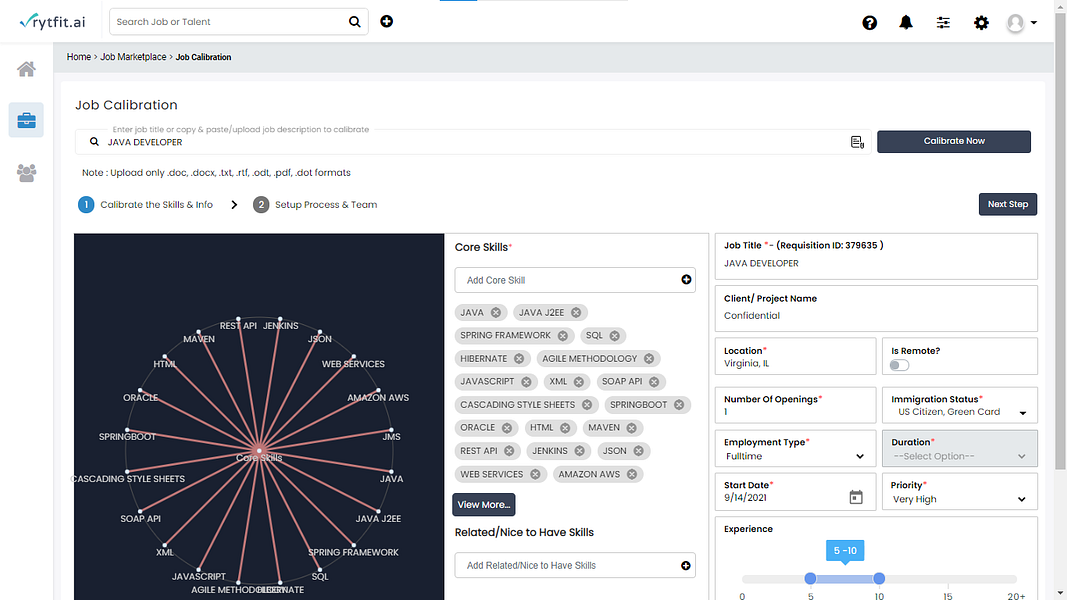
Task: Click the View More skills button
Action: [x=484, y=505]
